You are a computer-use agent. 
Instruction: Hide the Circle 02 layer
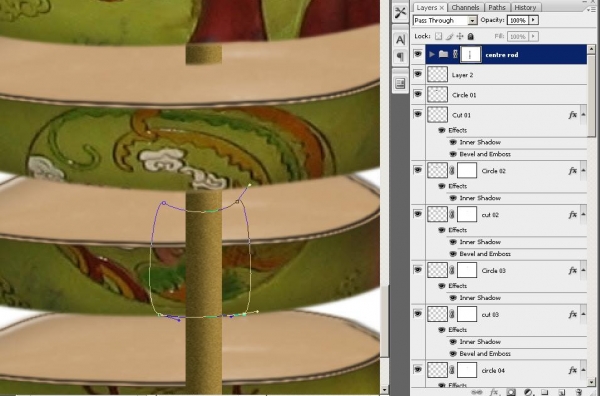pyautogui.click(x=418, y=169)
